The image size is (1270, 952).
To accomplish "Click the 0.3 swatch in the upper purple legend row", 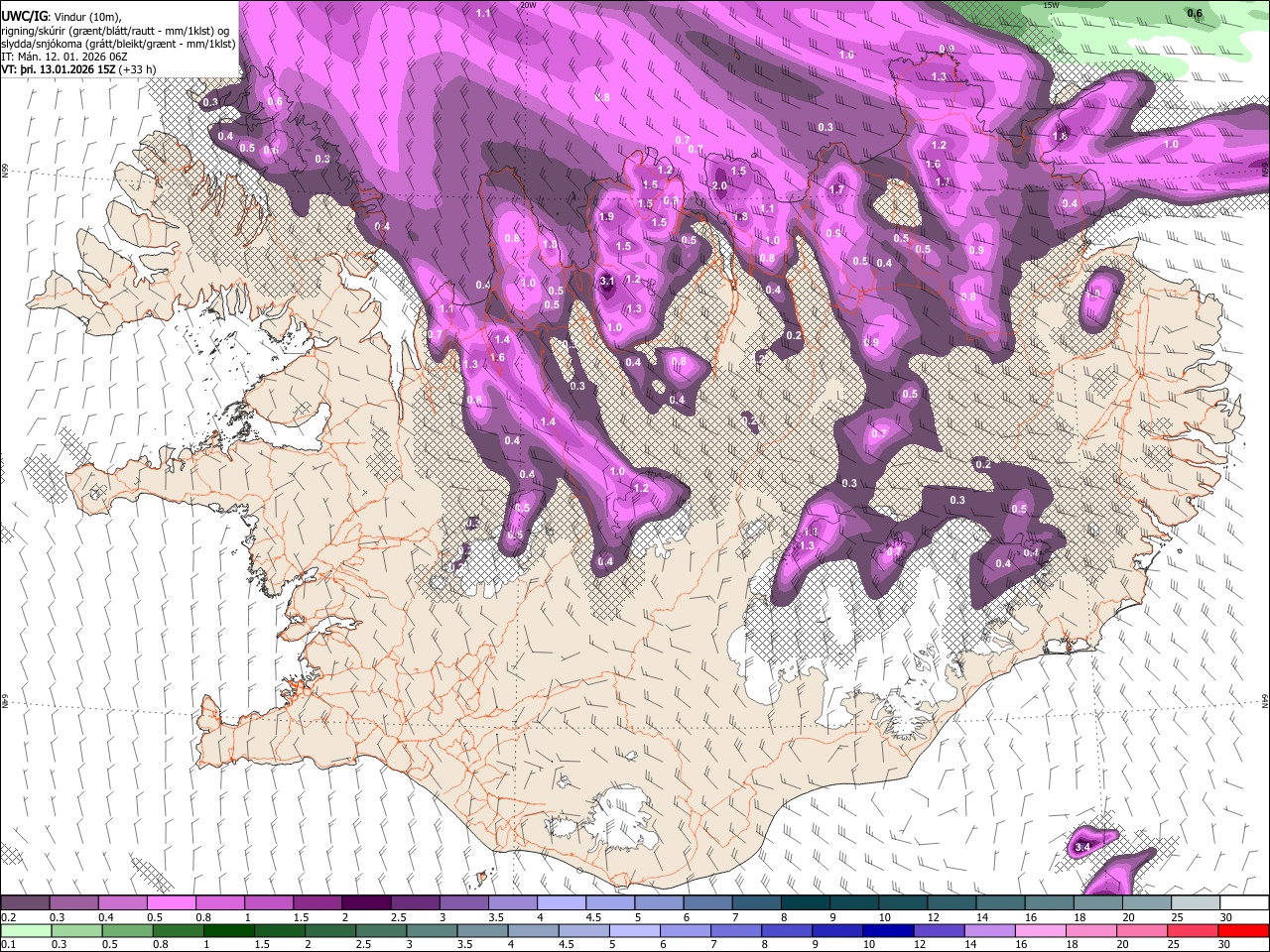I will (x=74, y=902).
